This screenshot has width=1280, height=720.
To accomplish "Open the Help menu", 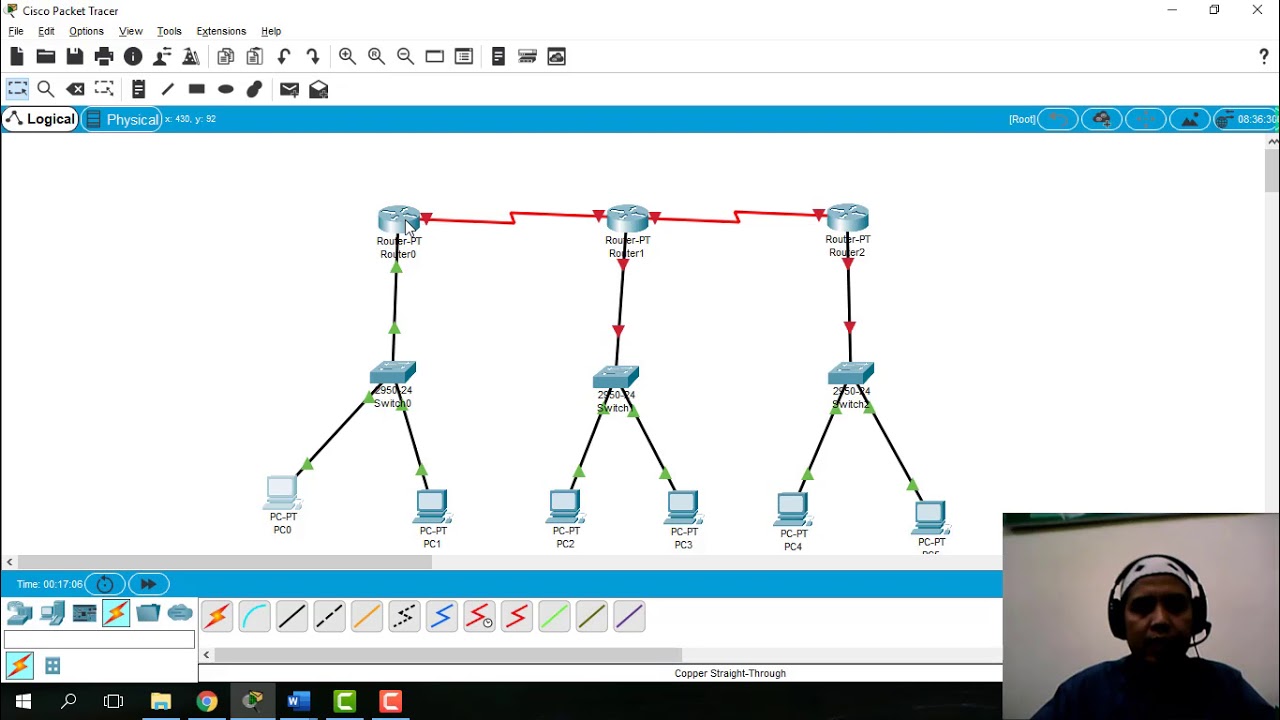I will (271, 31).
